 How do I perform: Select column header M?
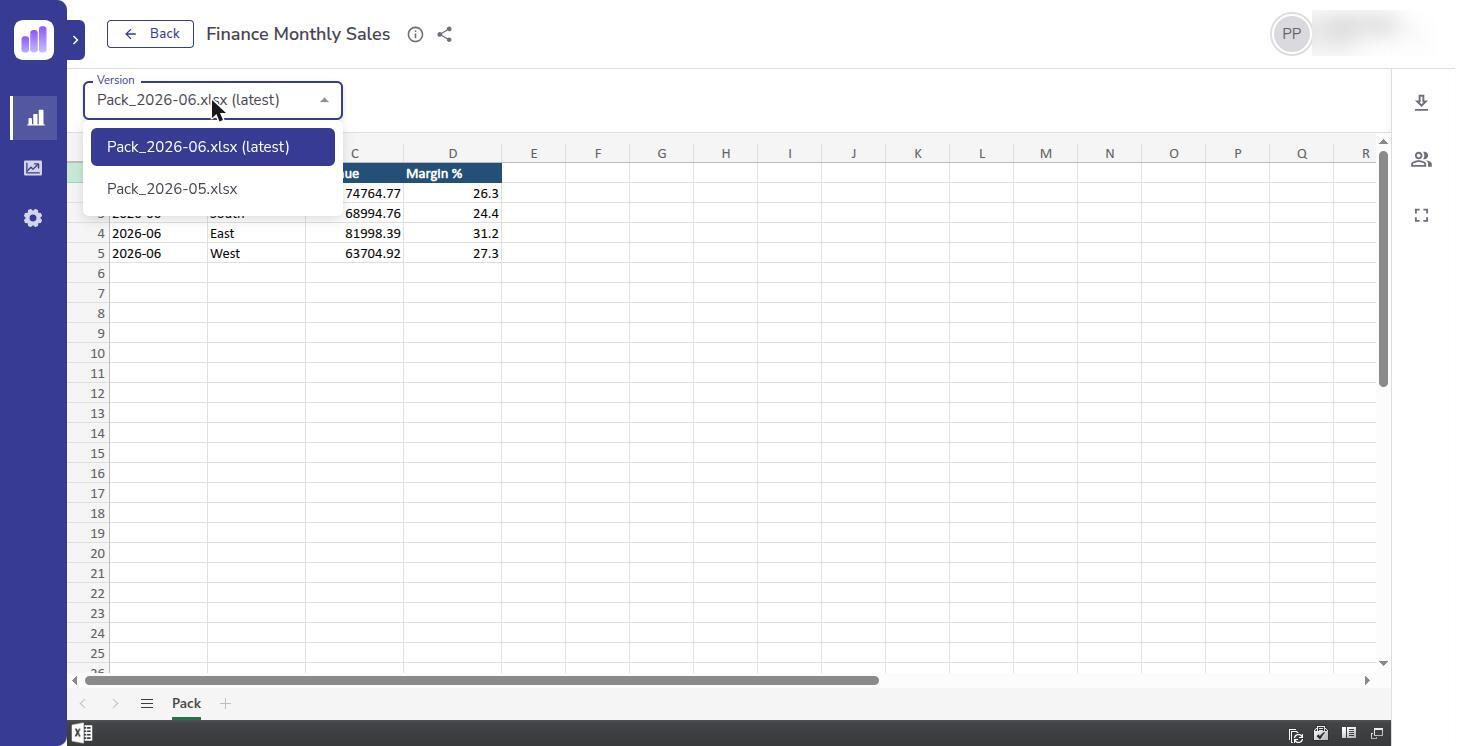[1045, 153]
